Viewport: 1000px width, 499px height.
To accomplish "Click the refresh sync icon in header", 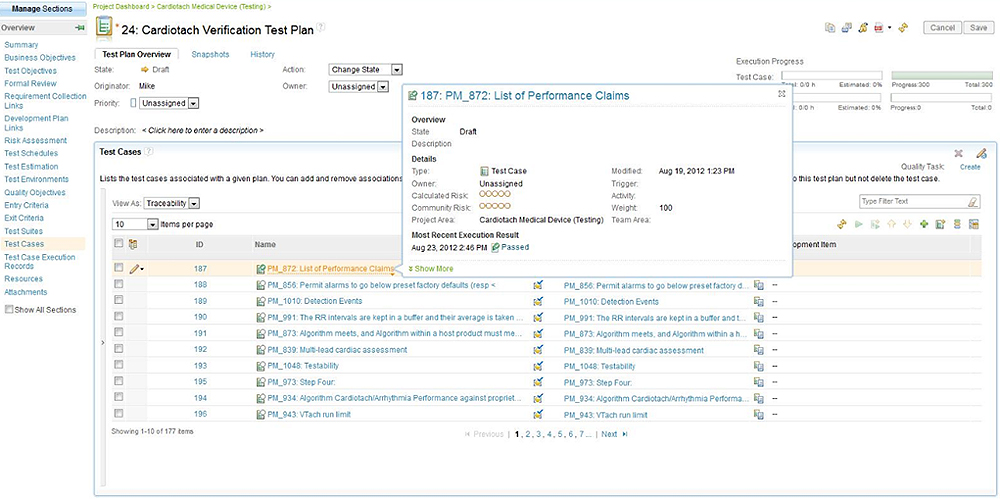I will point(864,27).
